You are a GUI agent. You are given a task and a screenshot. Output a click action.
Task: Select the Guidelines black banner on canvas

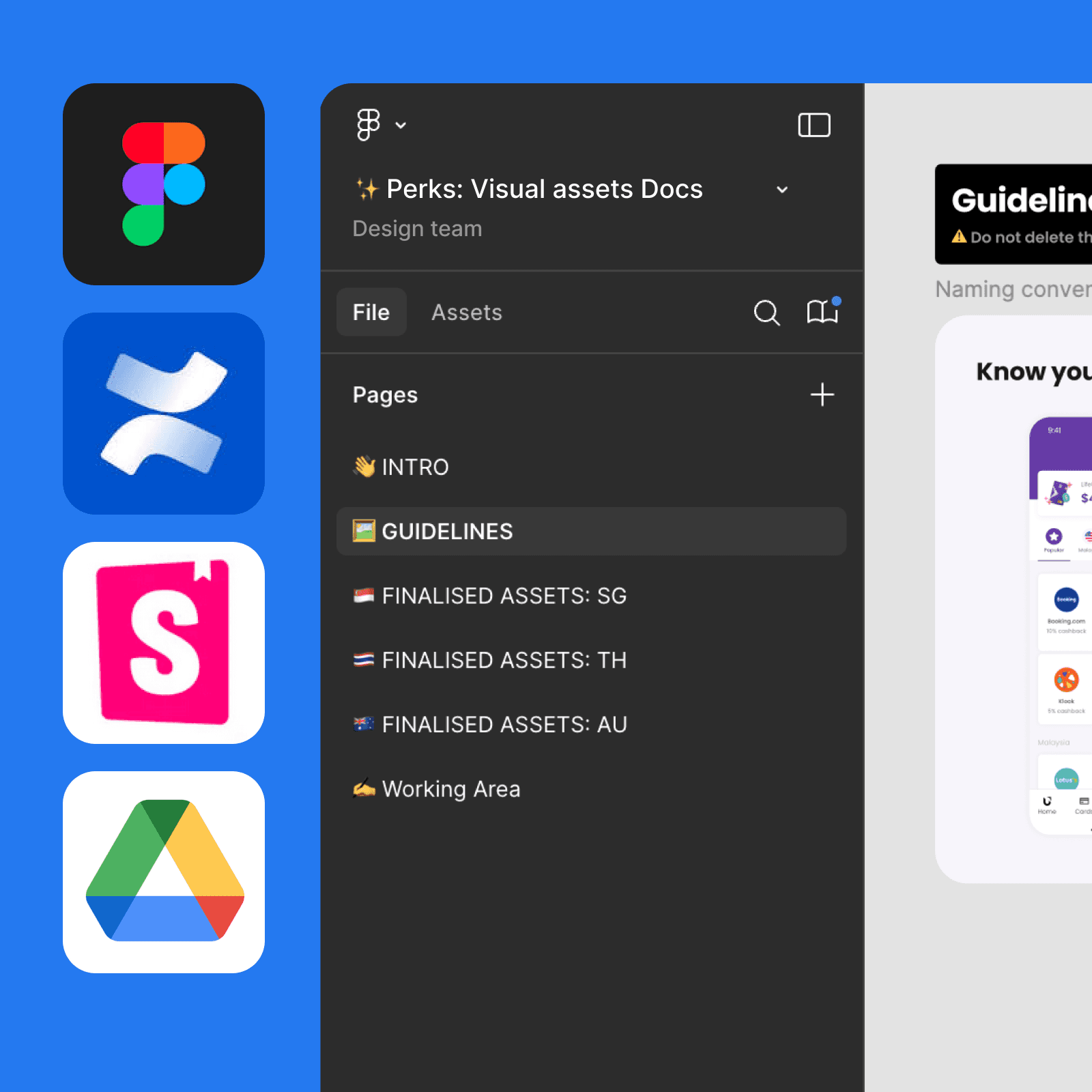(x=1014, y=214)
